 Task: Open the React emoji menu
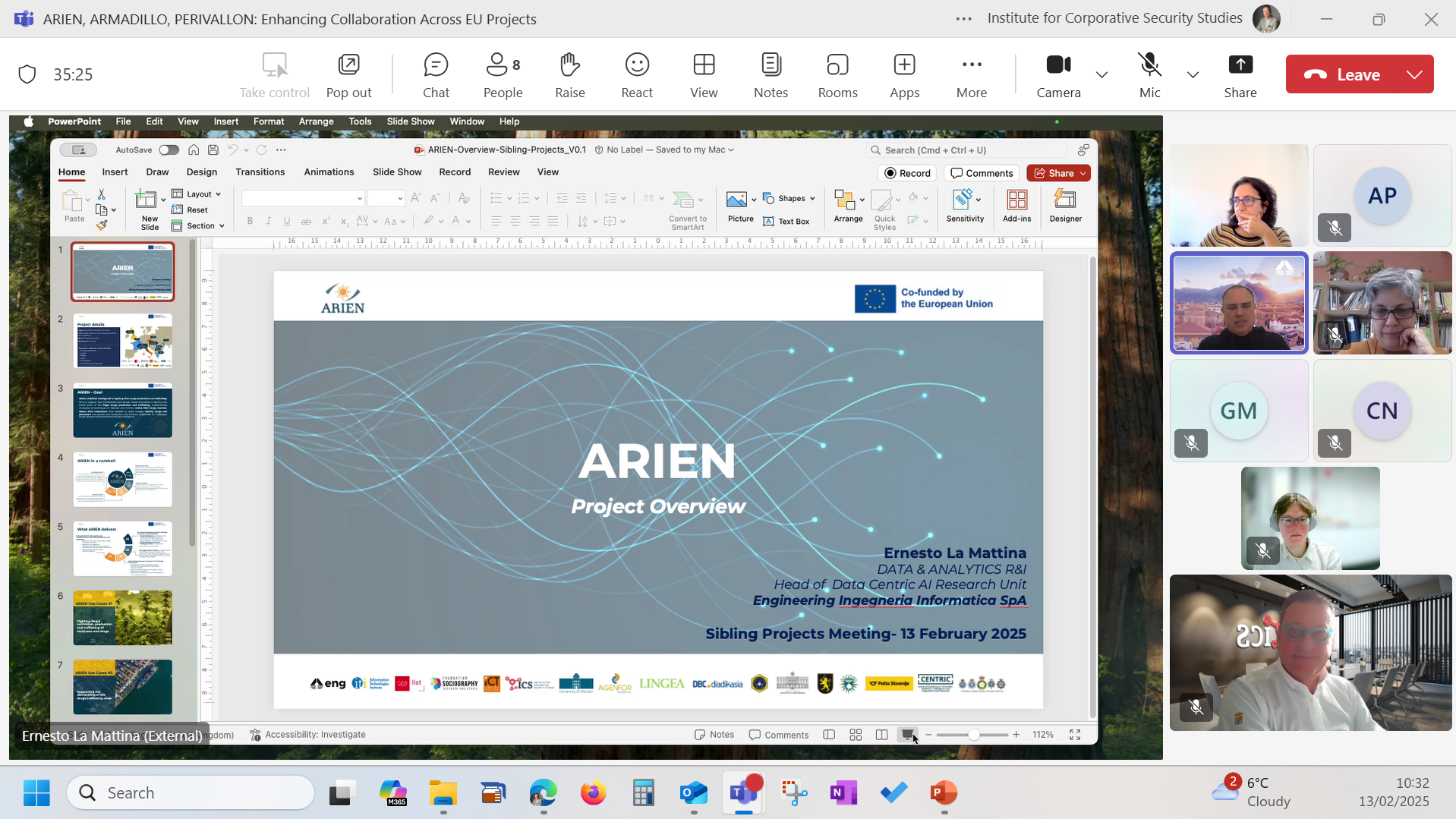click(636, 74)
